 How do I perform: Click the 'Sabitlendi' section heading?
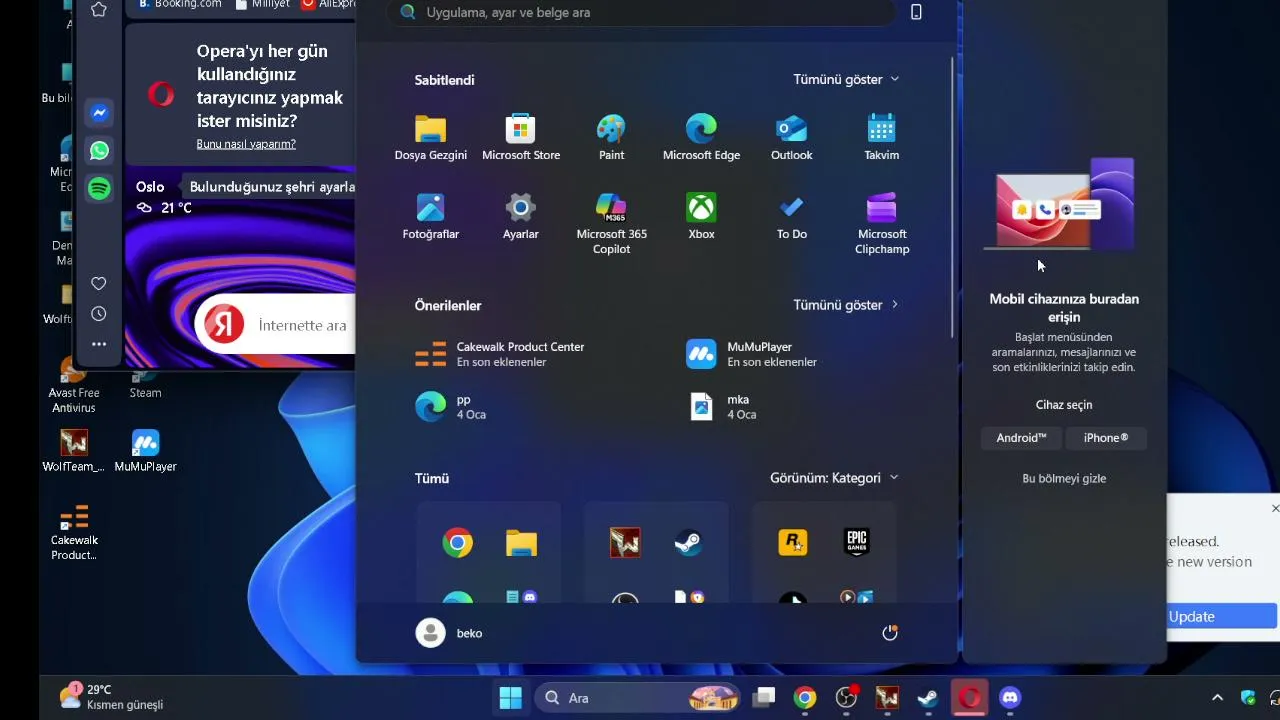coord(444,80)
